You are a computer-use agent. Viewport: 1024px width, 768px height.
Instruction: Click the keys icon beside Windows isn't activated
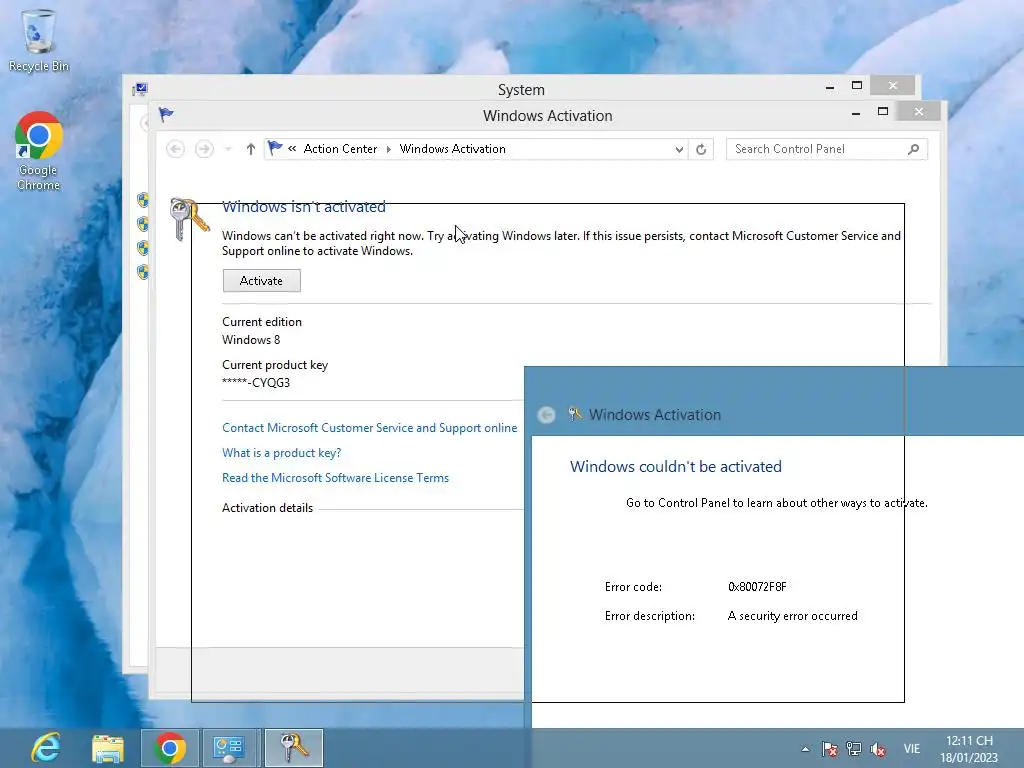189,219
